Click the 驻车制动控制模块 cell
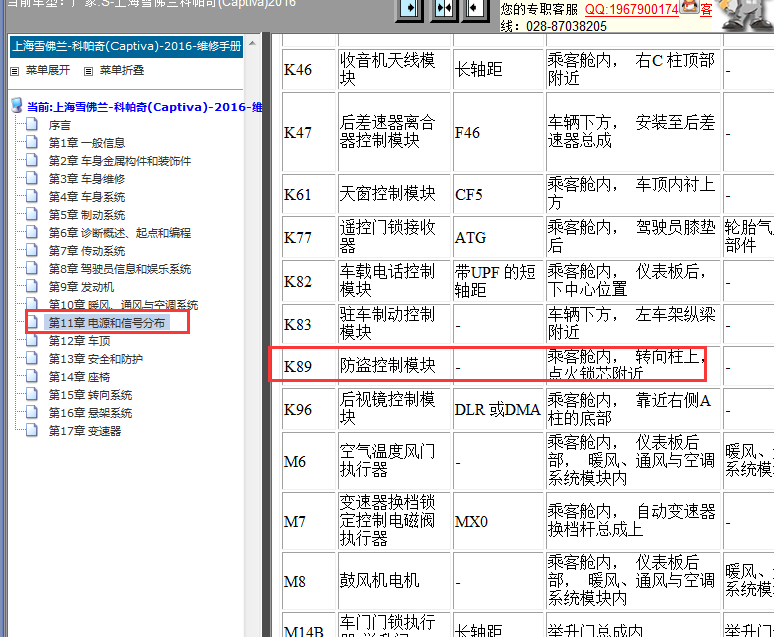774x637 pixels. click(395, 324)
